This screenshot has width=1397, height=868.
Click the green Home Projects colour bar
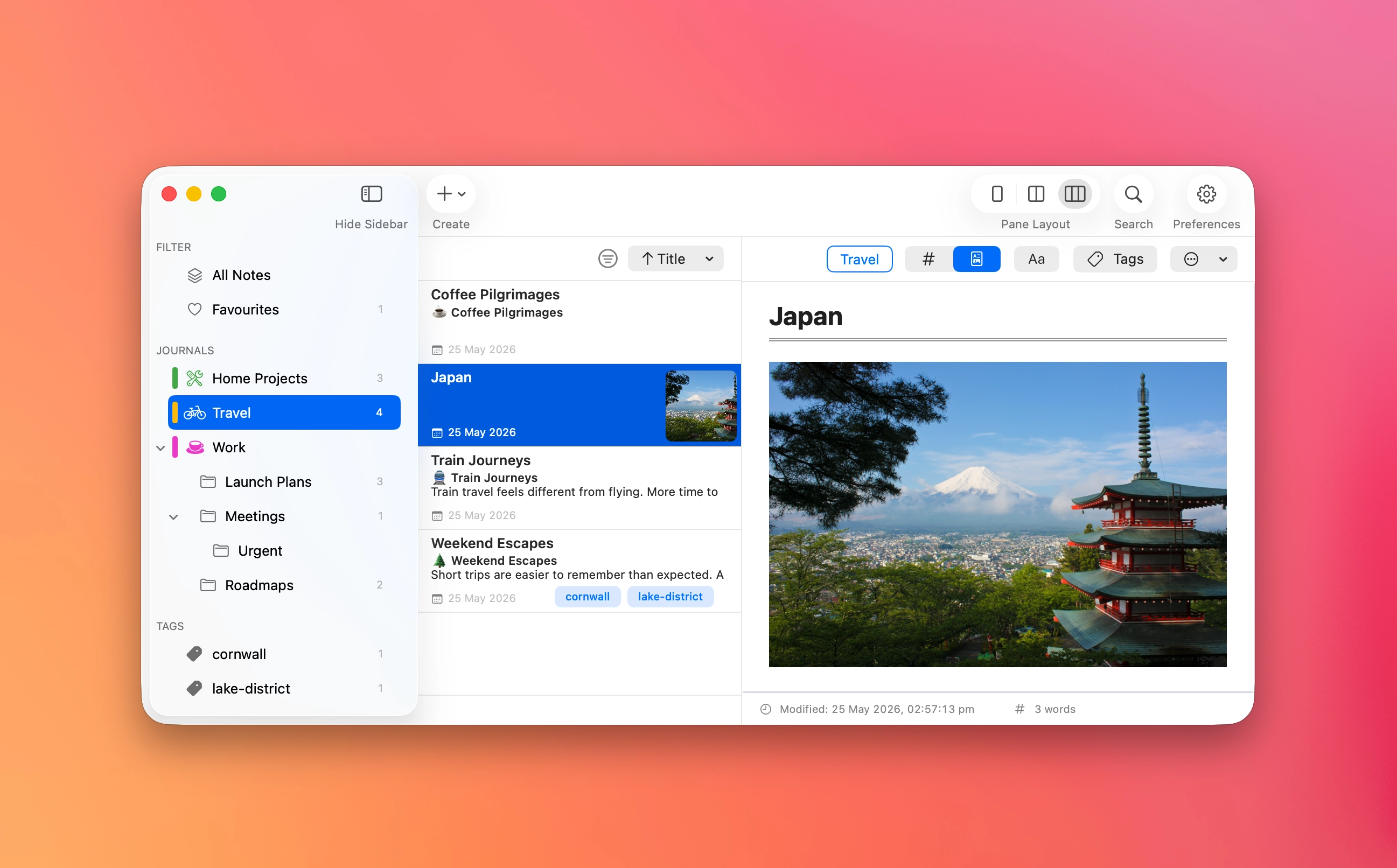click(x=175, y=379)
